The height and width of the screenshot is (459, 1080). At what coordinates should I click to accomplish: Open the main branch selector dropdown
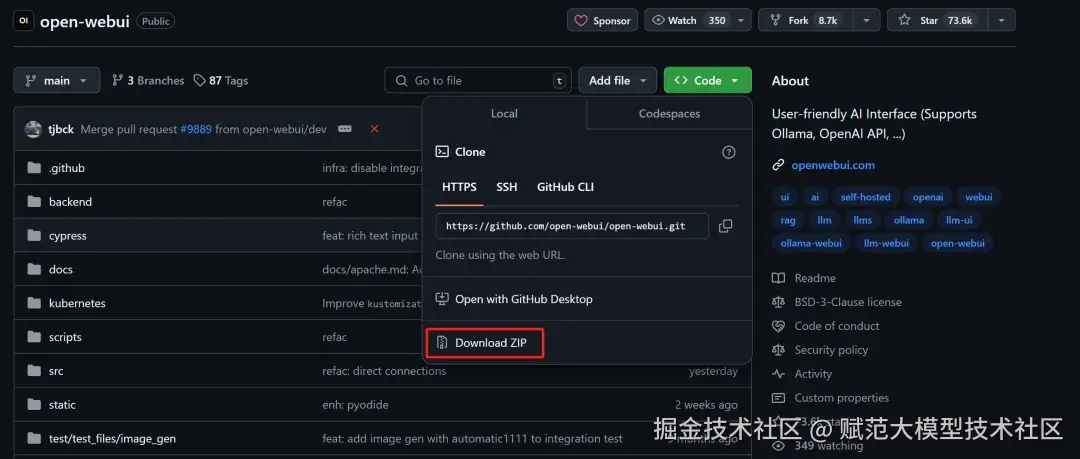tap(56, 81)
